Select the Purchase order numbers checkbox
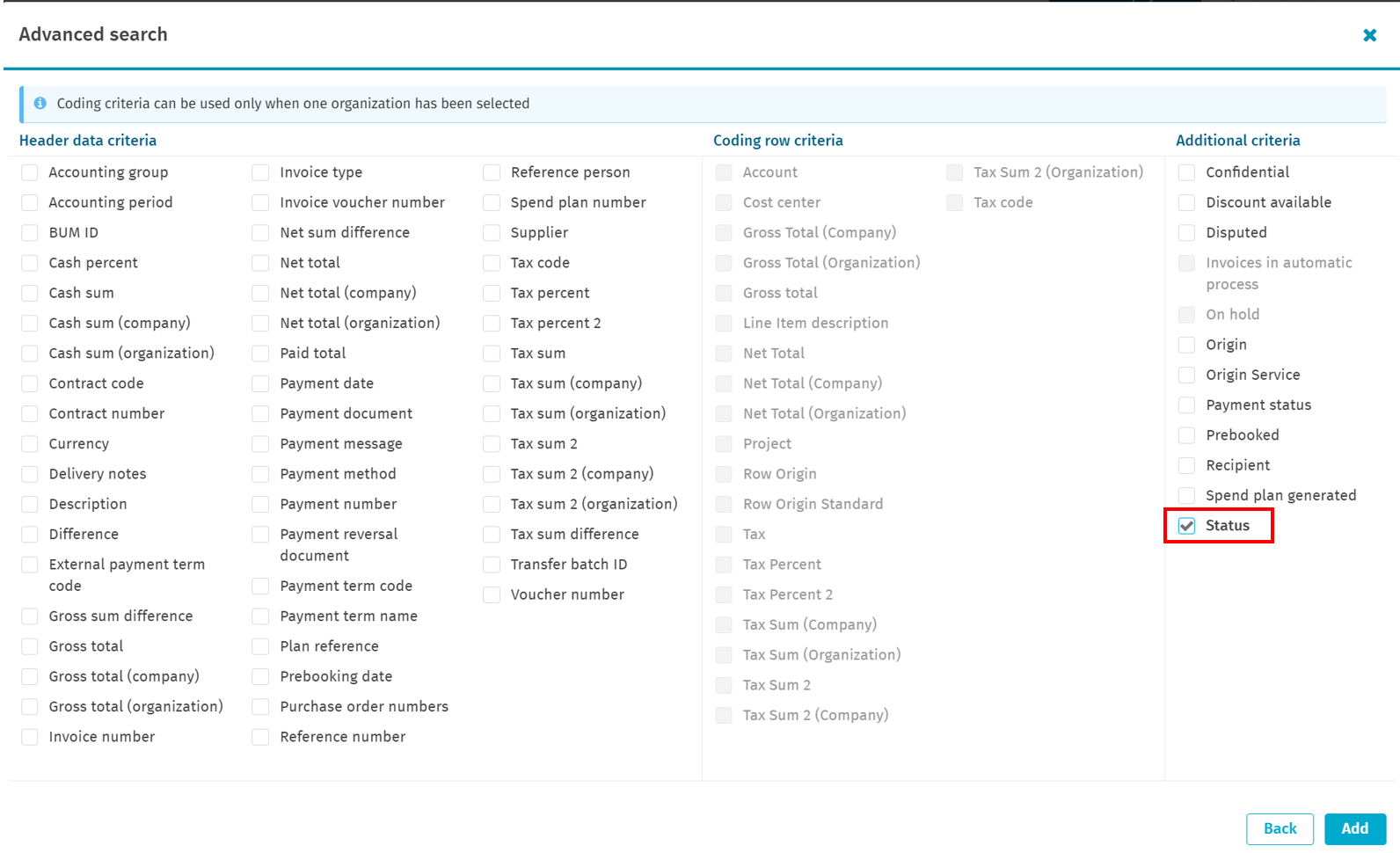The height and width of the screenshot is (853, 1400). (x=260, y=707)
